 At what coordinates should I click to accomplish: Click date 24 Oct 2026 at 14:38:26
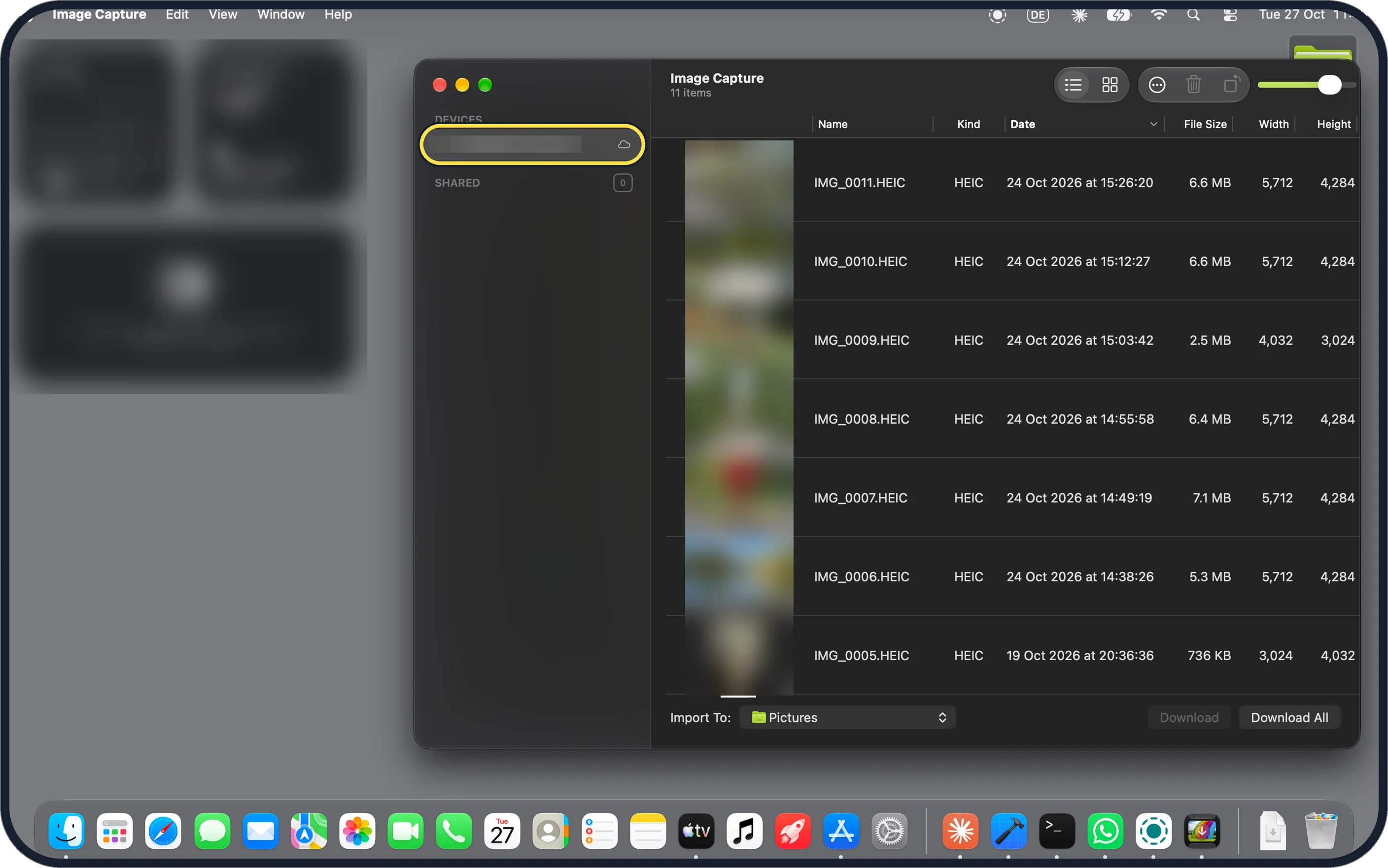[x=1079, y=576]
